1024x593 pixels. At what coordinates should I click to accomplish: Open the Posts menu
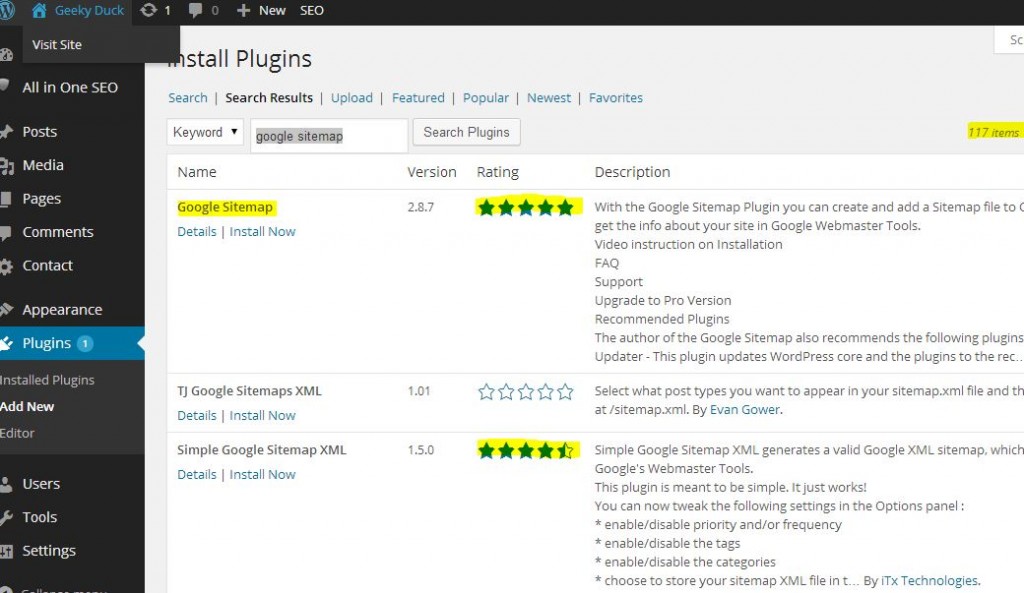pyautogui.click(x=40, y=132)
